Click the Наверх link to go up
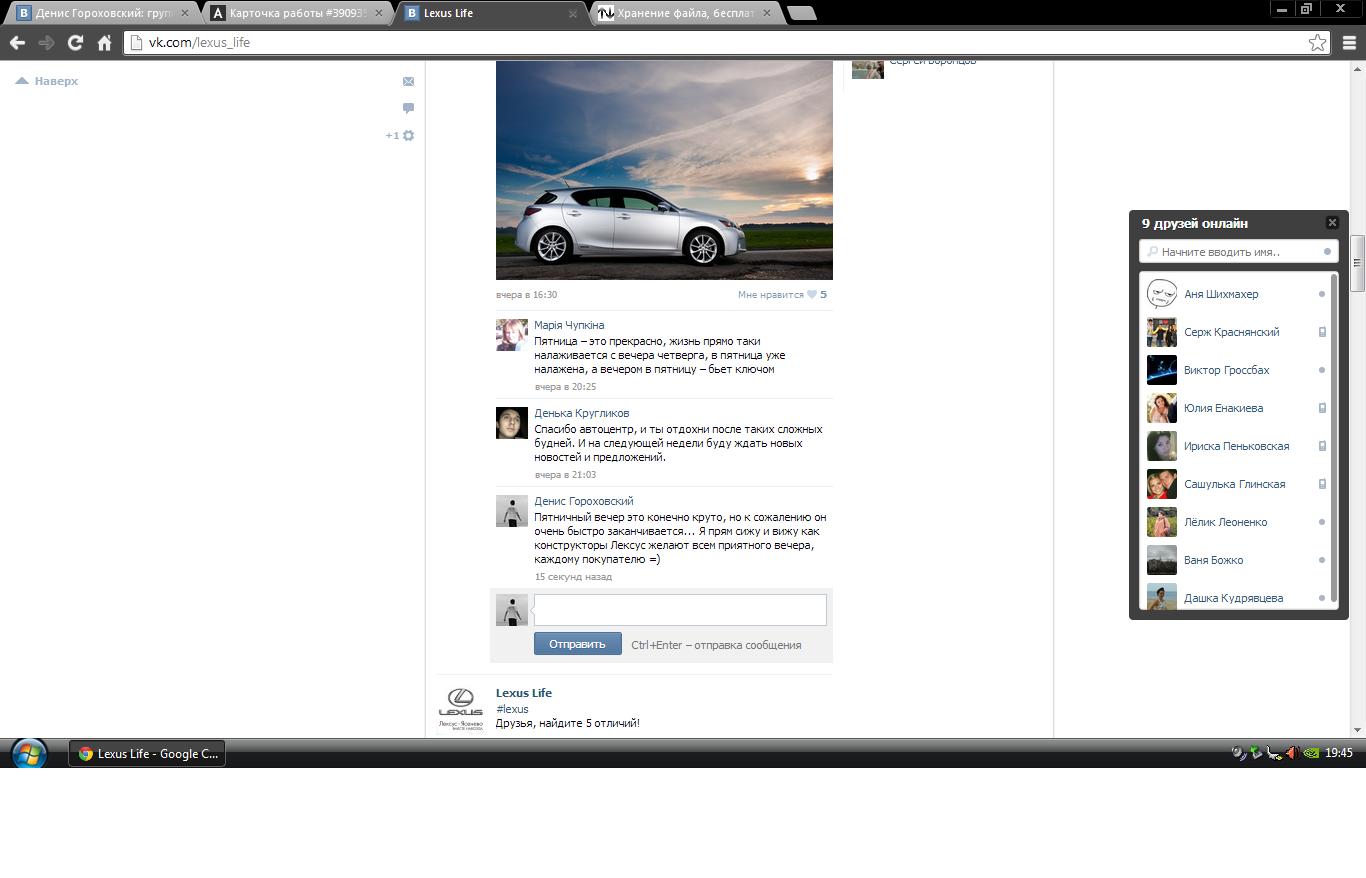Viewport: 1366px width, 878px height. click(x=47, y=81)
